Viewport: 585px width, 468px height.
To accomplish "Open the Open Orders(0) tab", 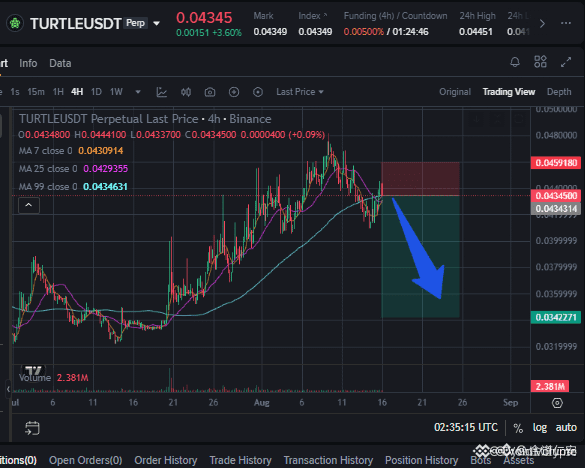I will coord(85,460).
